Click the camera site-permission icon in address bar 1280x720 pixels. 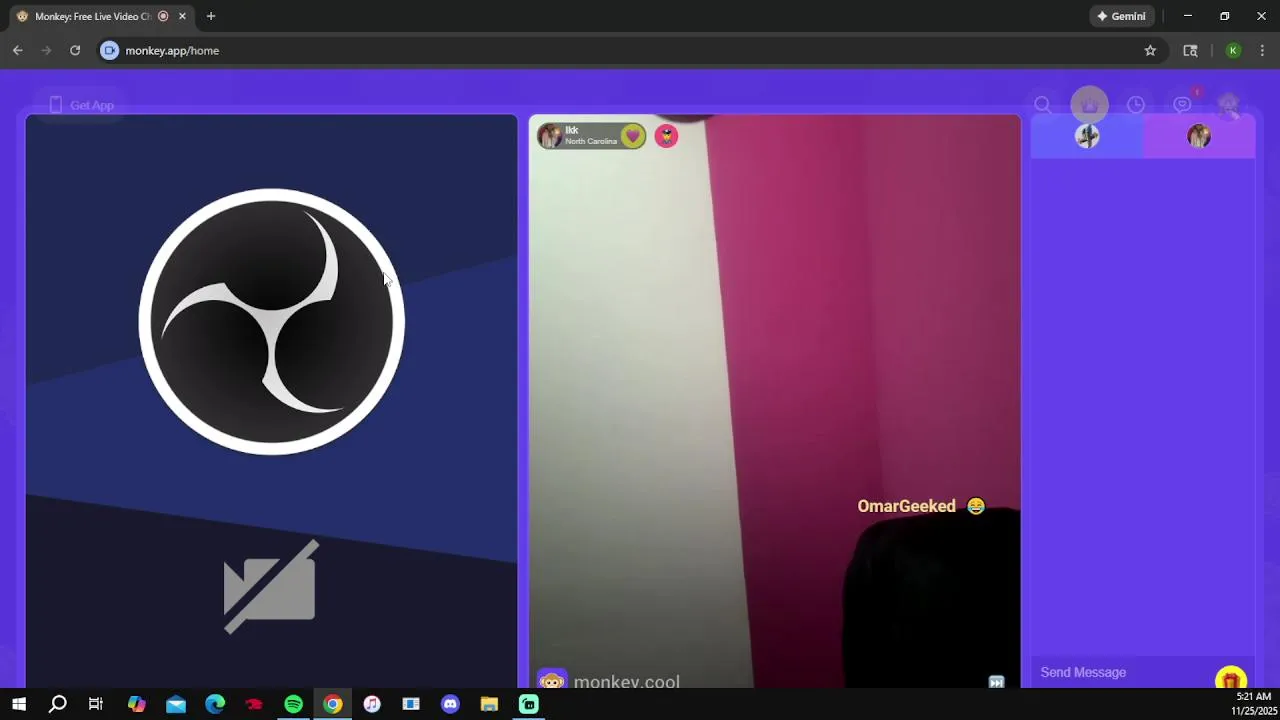point(110,50)
